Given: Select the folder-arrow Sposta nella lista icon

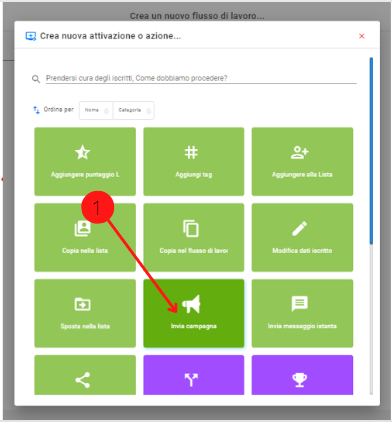Looking at the screenshot, I should [x=82, y=304].
